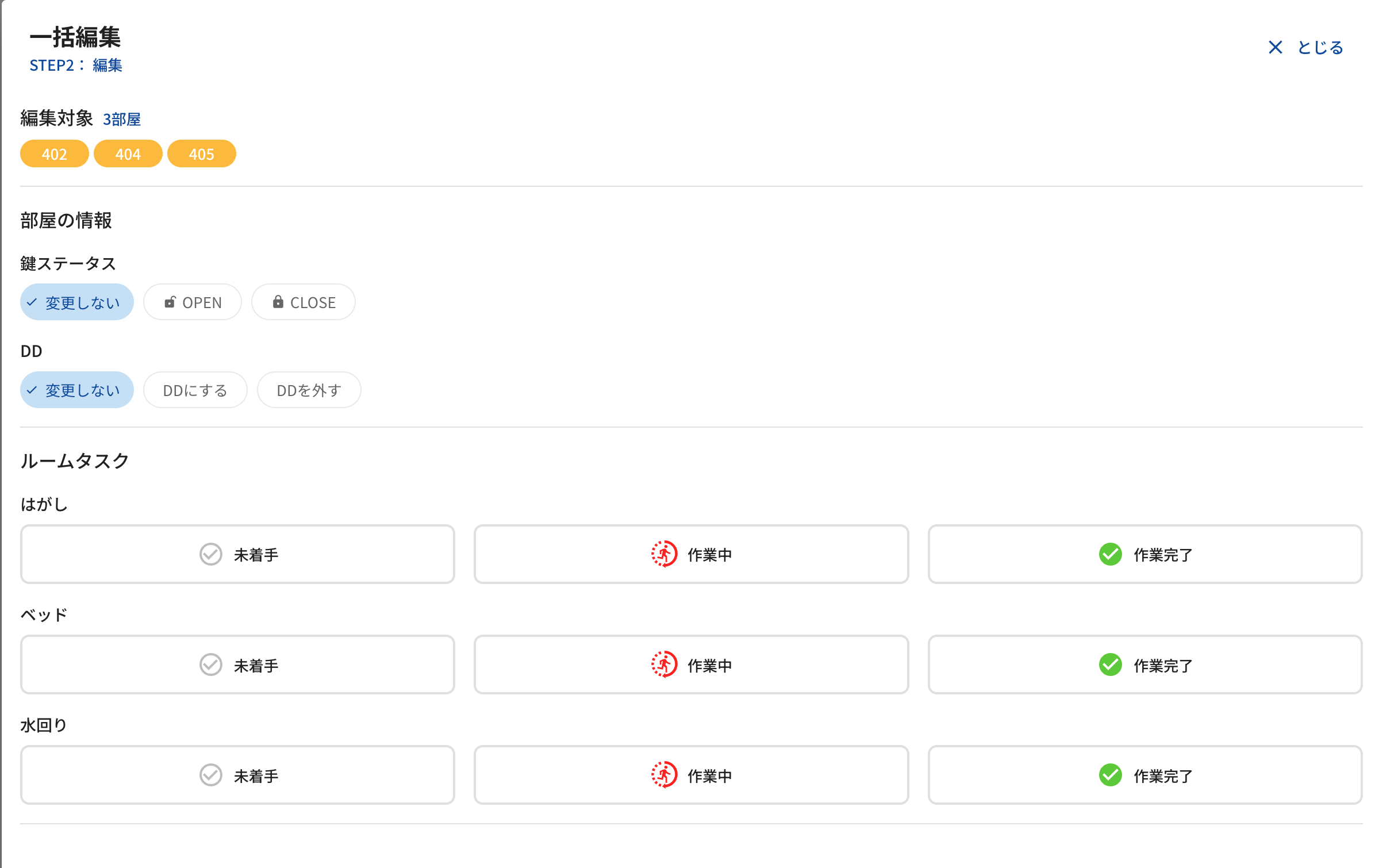
Task: Click the gray check icon in はがし 未着手
Action: pos(210,555)
